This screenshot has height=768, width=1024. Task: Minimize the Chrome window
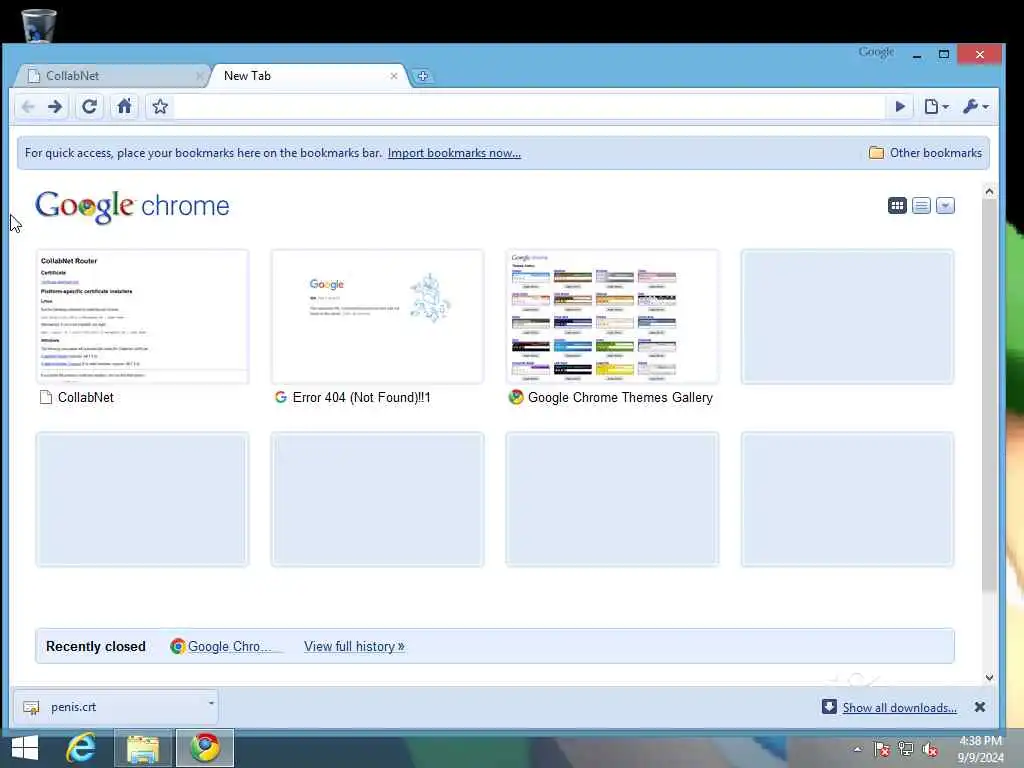(917, 55)
